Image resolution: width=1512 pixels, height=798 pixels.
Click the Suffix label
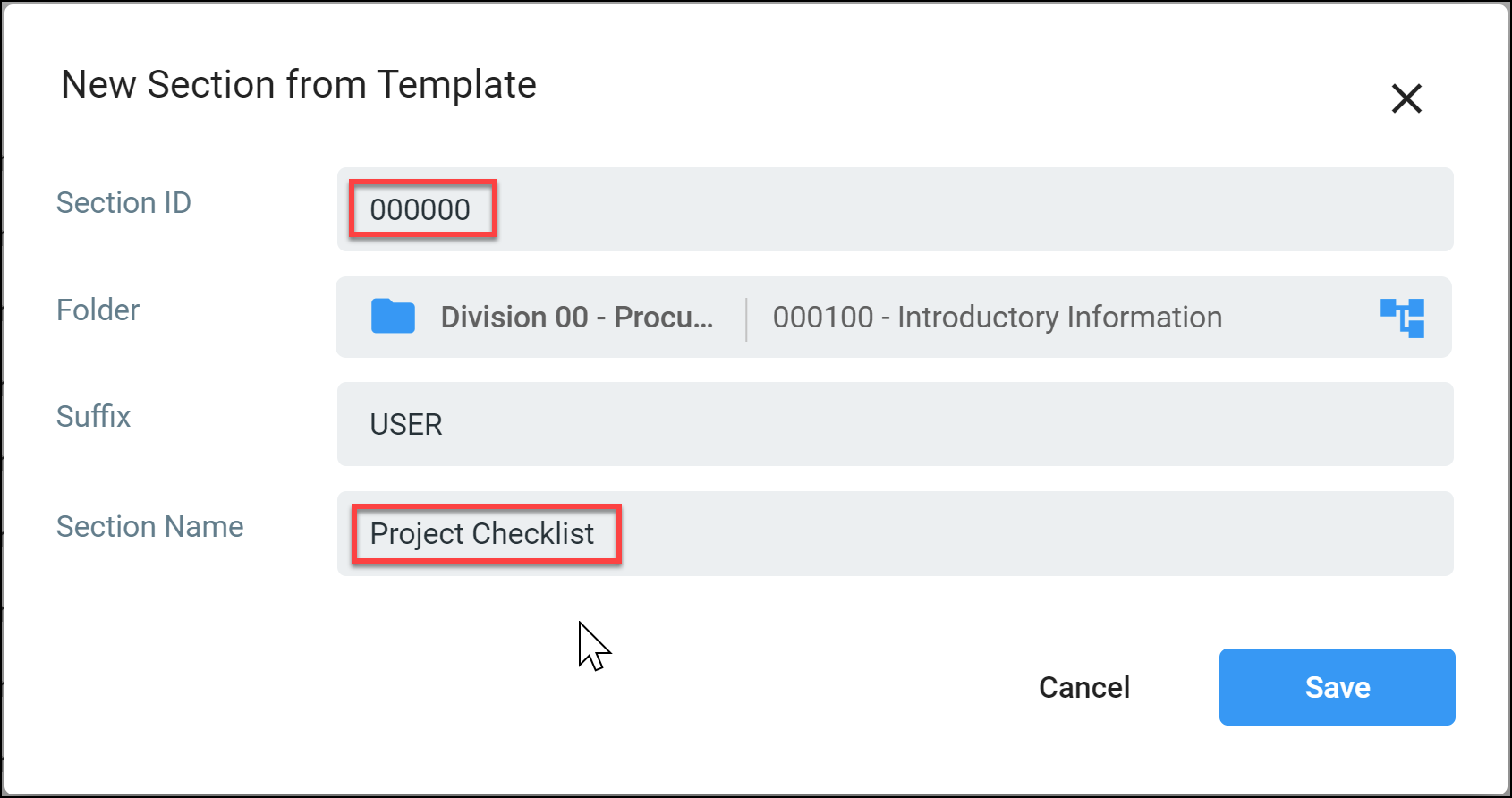coord(94,416)
